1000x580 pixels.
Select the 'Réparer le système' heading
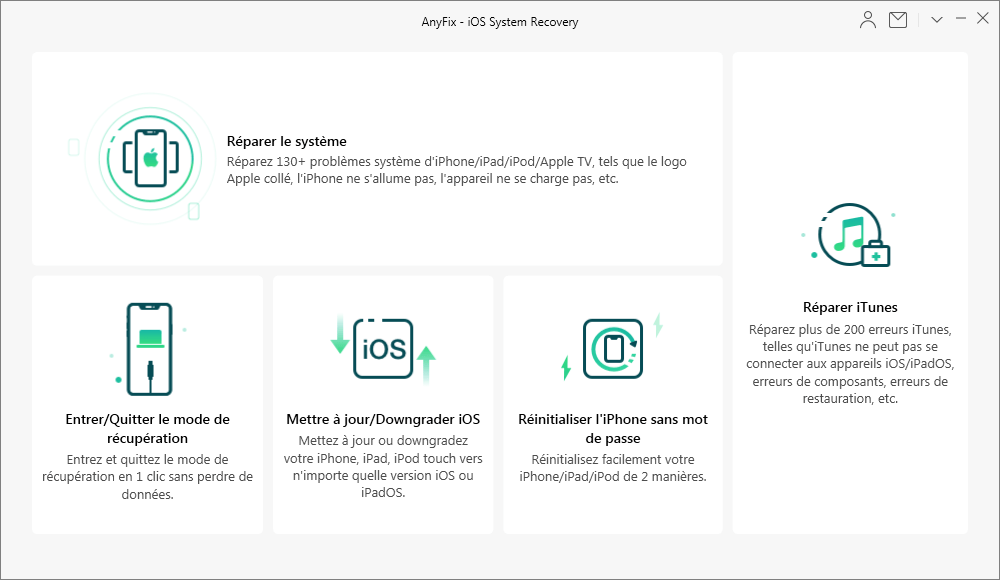tap(287, 141)
